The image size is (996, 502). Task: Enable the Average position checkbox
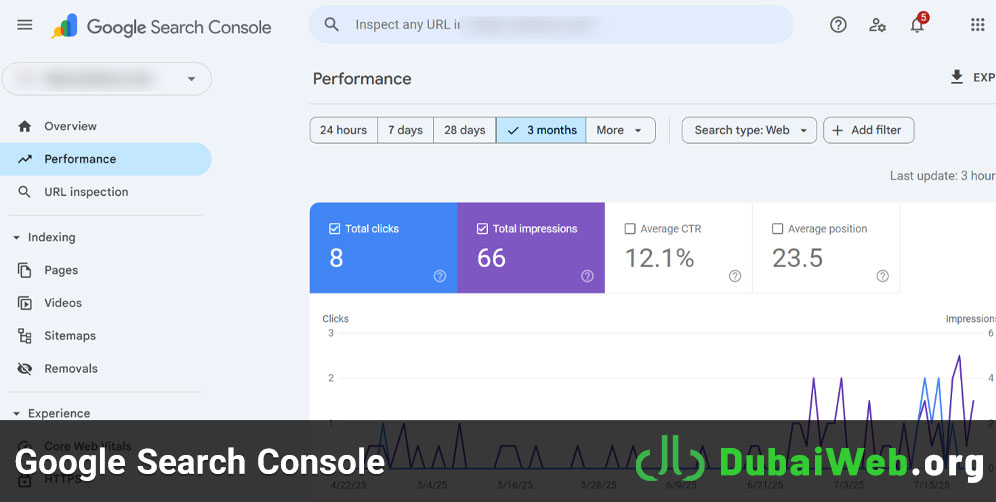point(777,229)
